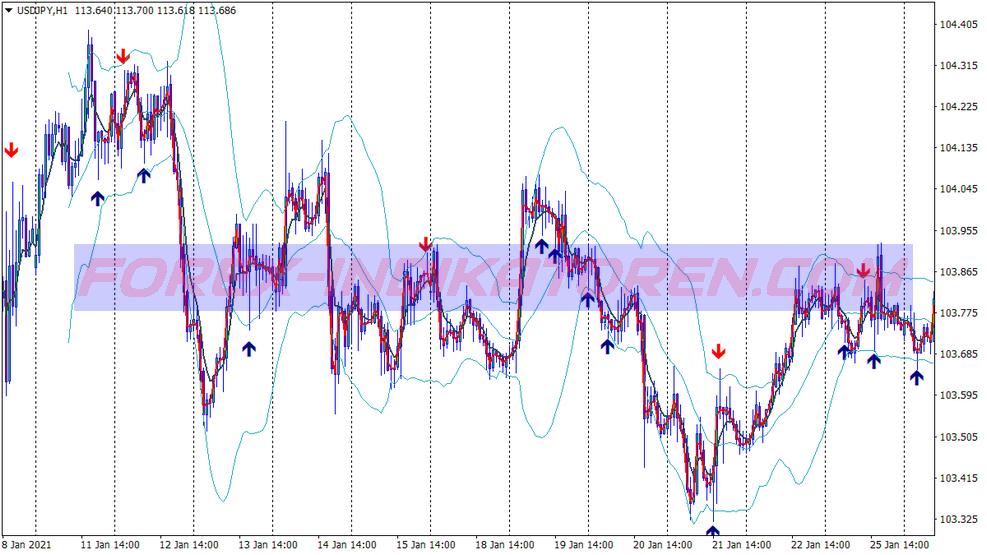Click the 20 Jan 14:00 time label

(x=663, y=545)
